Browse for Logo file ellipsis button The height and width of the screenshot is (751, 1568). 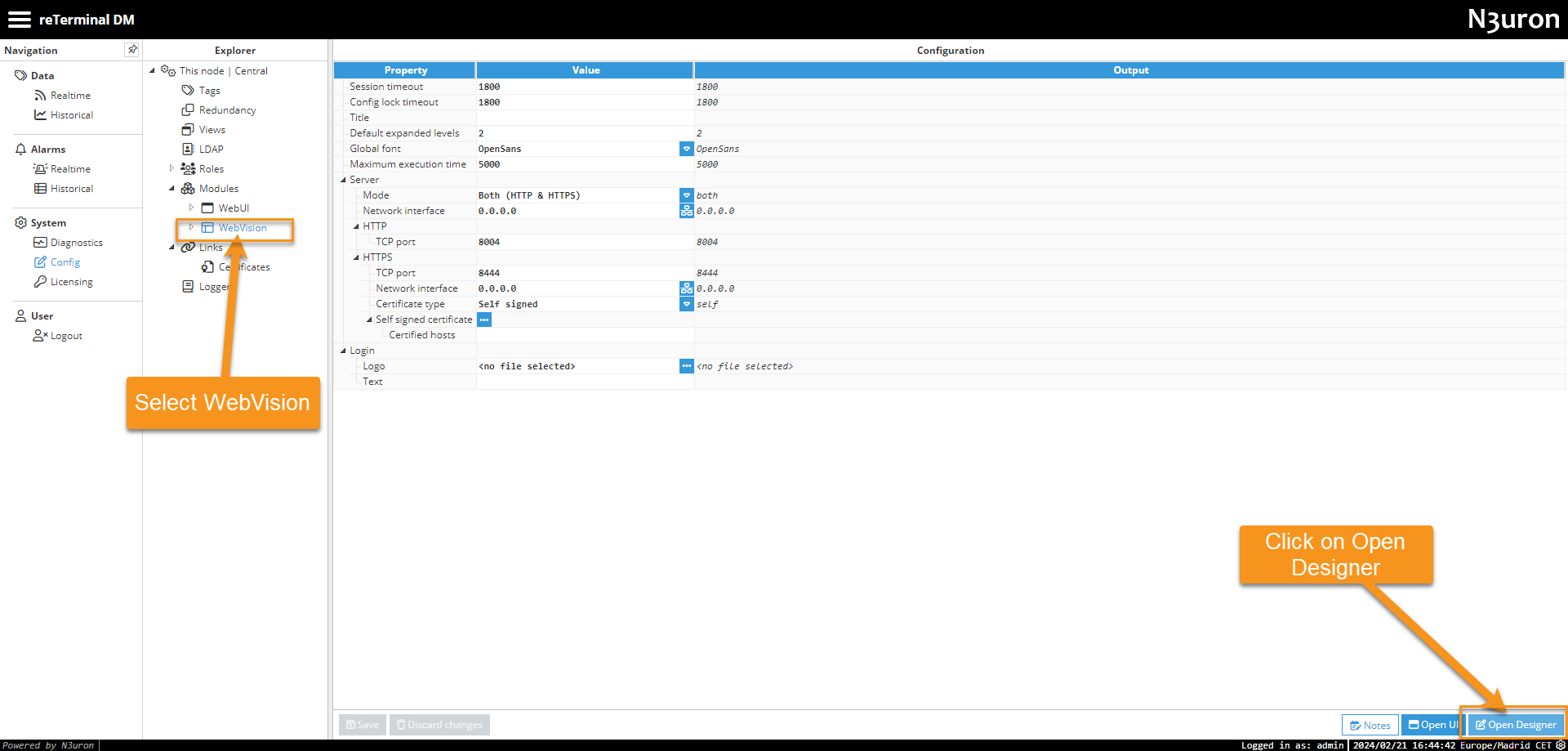(x=687, y=366)
